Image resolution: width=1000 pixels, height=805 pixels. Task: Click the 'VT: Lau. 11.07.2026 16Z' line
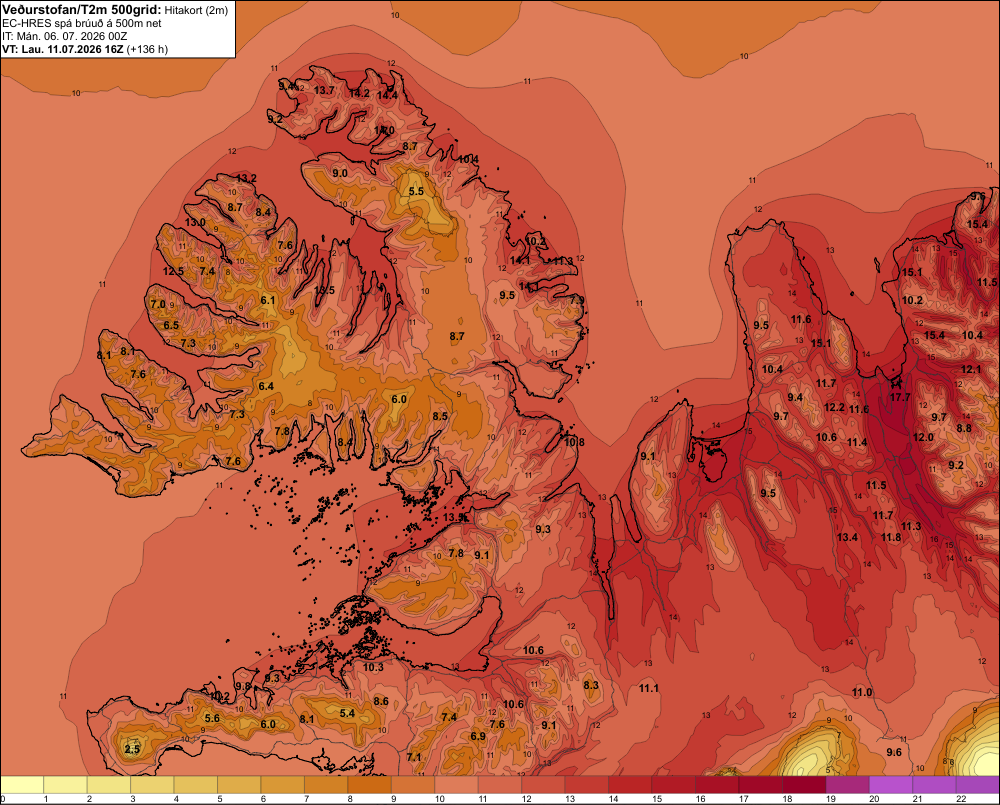62,49
